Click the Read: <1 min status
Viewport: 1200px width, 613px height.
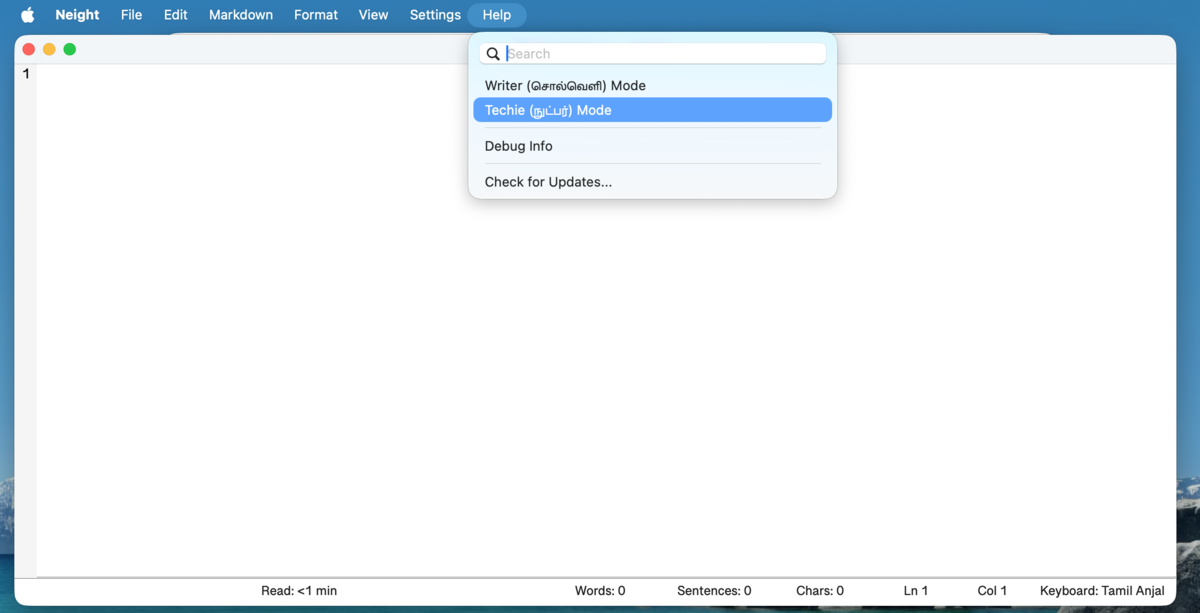coord(299,591)
